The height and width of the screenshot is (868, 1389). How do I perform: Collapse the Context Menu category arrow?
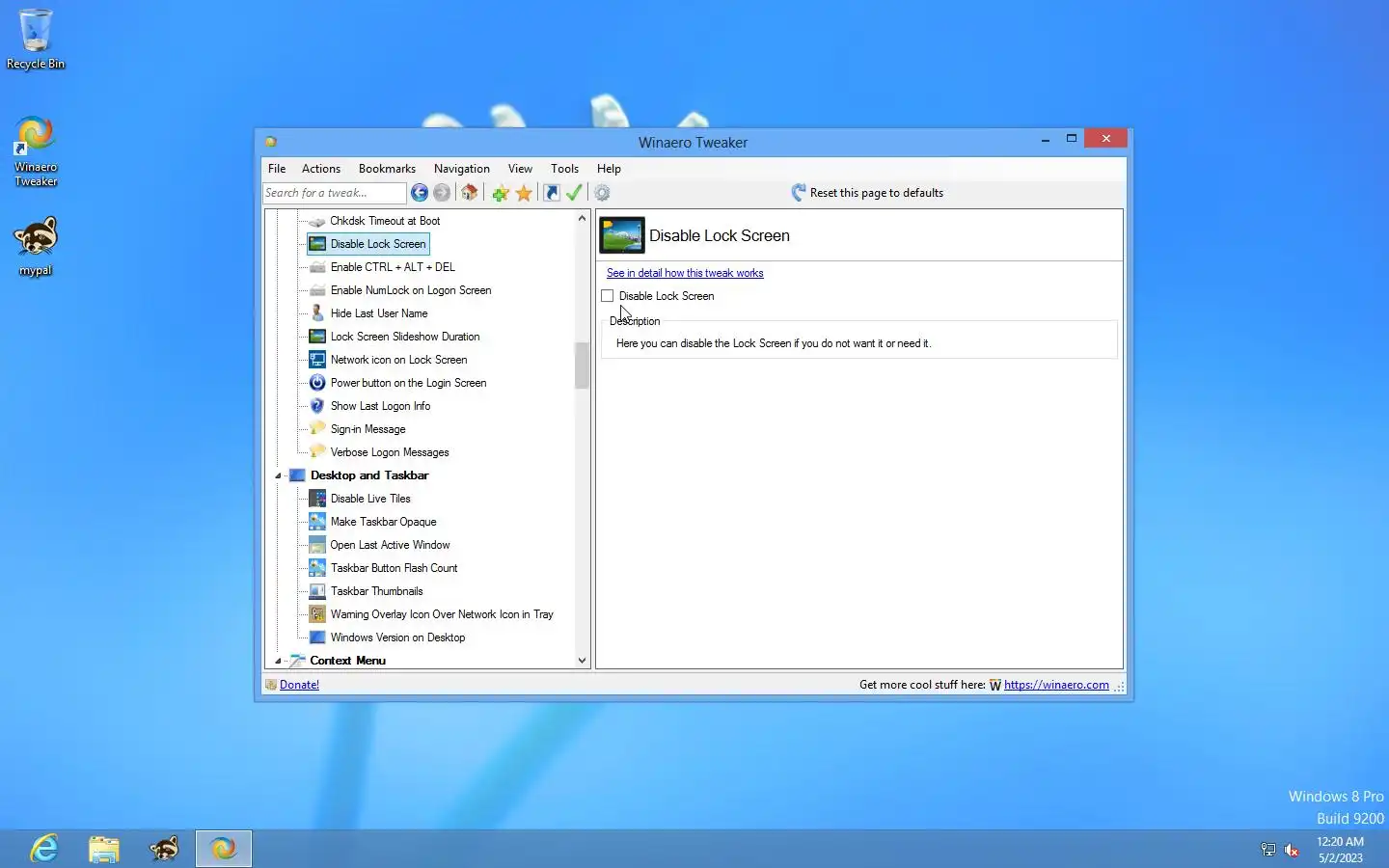pos(278,661)
